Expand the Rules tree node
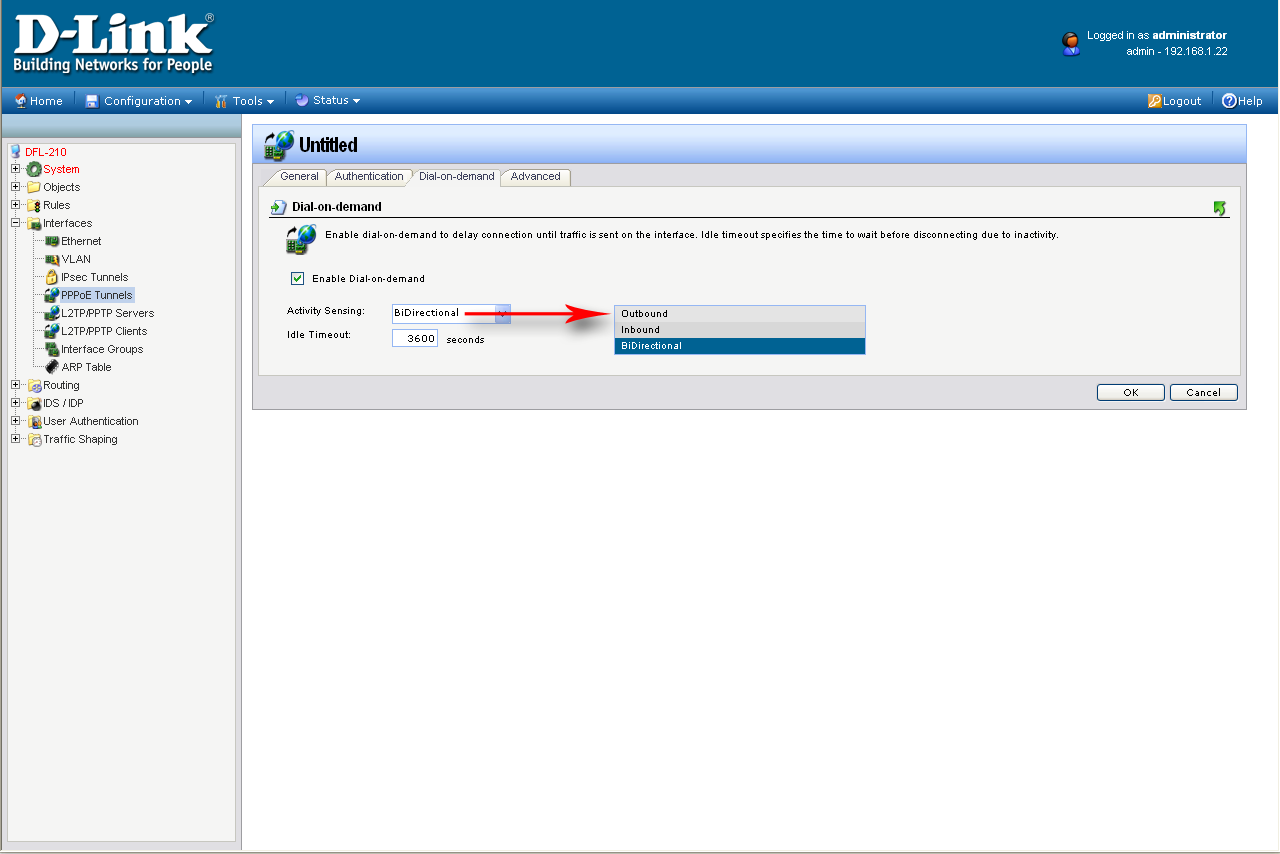The image size is (1280, 854). click(x=16, y=205)
